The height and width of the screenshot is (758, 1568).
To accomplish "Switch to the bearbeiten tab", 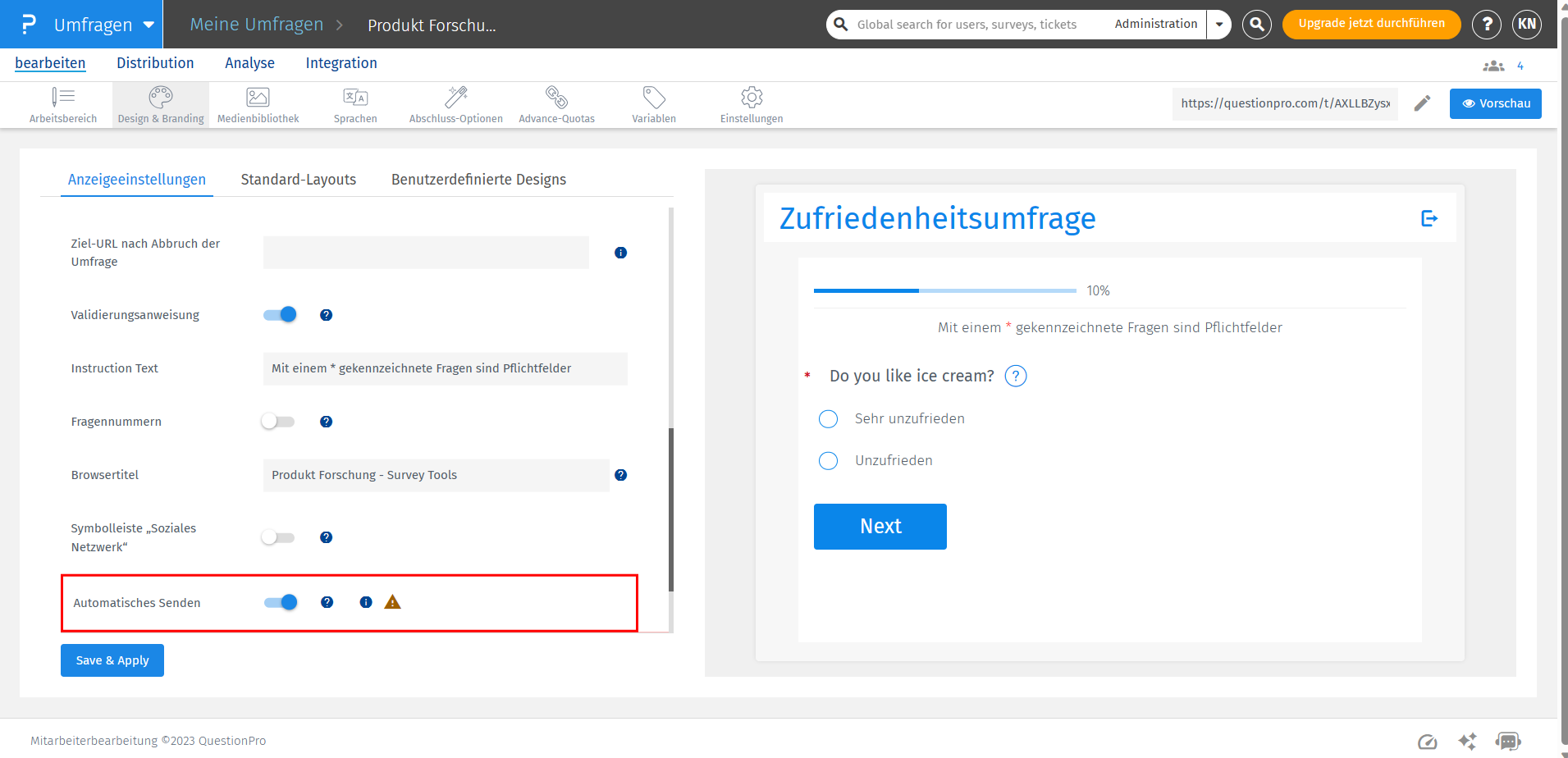I will click(50, 63).
